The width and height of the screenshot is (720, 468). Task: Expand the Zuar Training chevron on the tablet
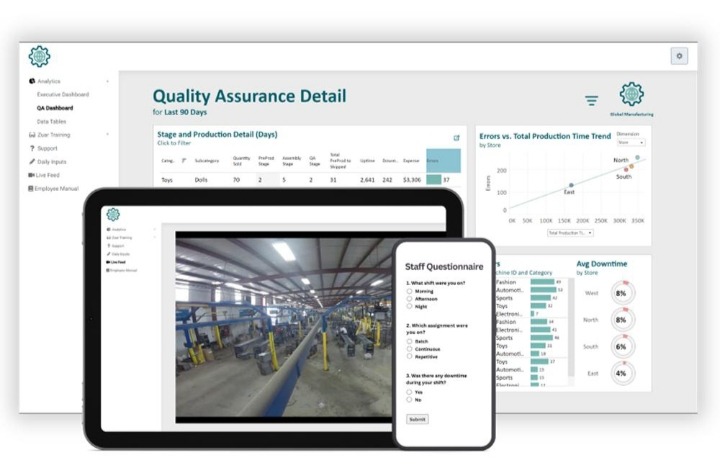155,237
